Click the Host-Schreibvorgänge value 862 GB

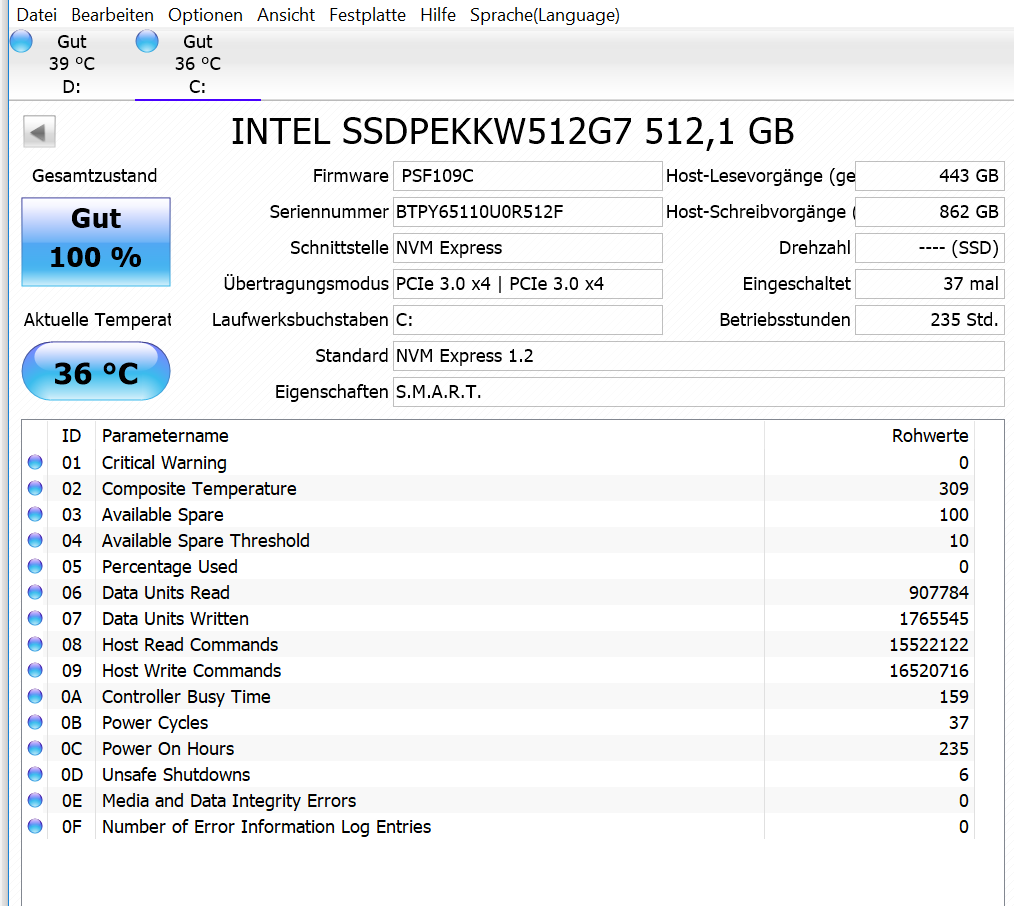coord(929,212)
